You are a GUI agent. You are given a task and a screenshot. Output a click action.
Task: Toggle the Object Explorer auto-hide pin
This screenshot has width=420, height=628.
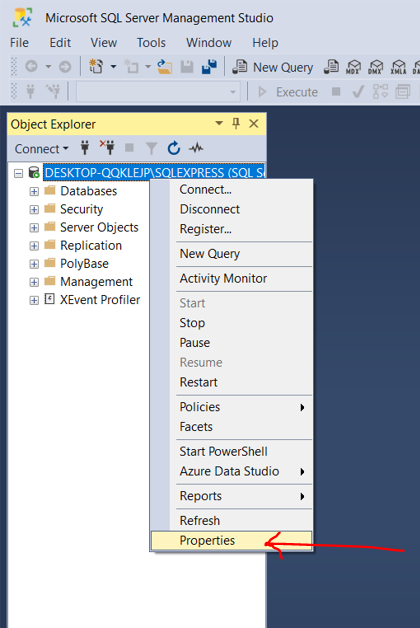coord(236,123)
